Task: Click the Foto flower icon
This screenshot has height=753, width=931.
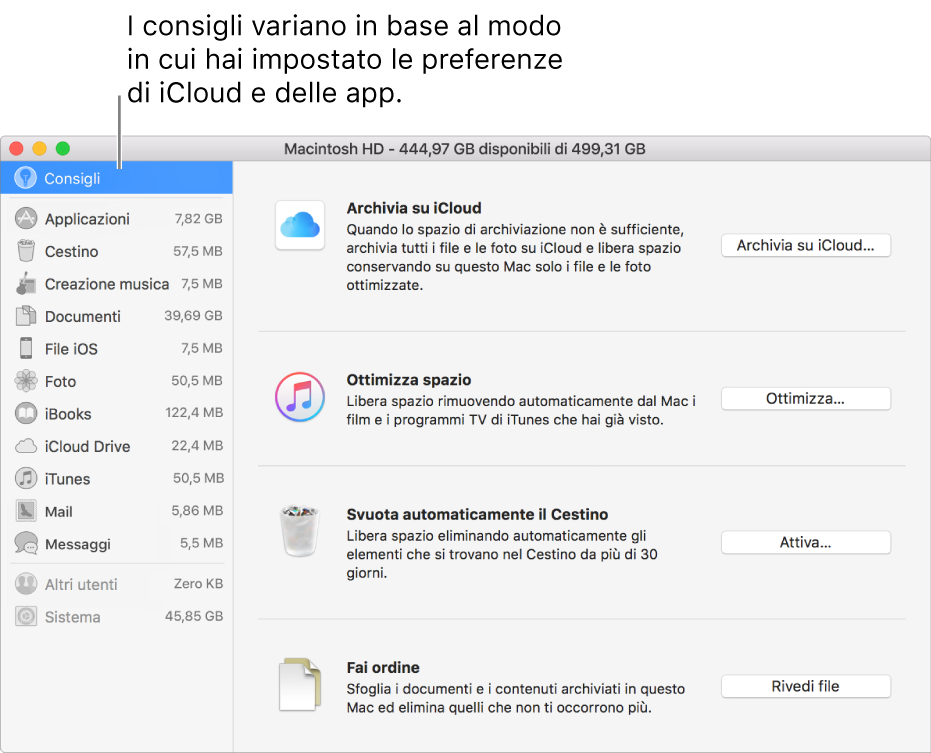Action: pyautogui.click(x=26, y=381)
